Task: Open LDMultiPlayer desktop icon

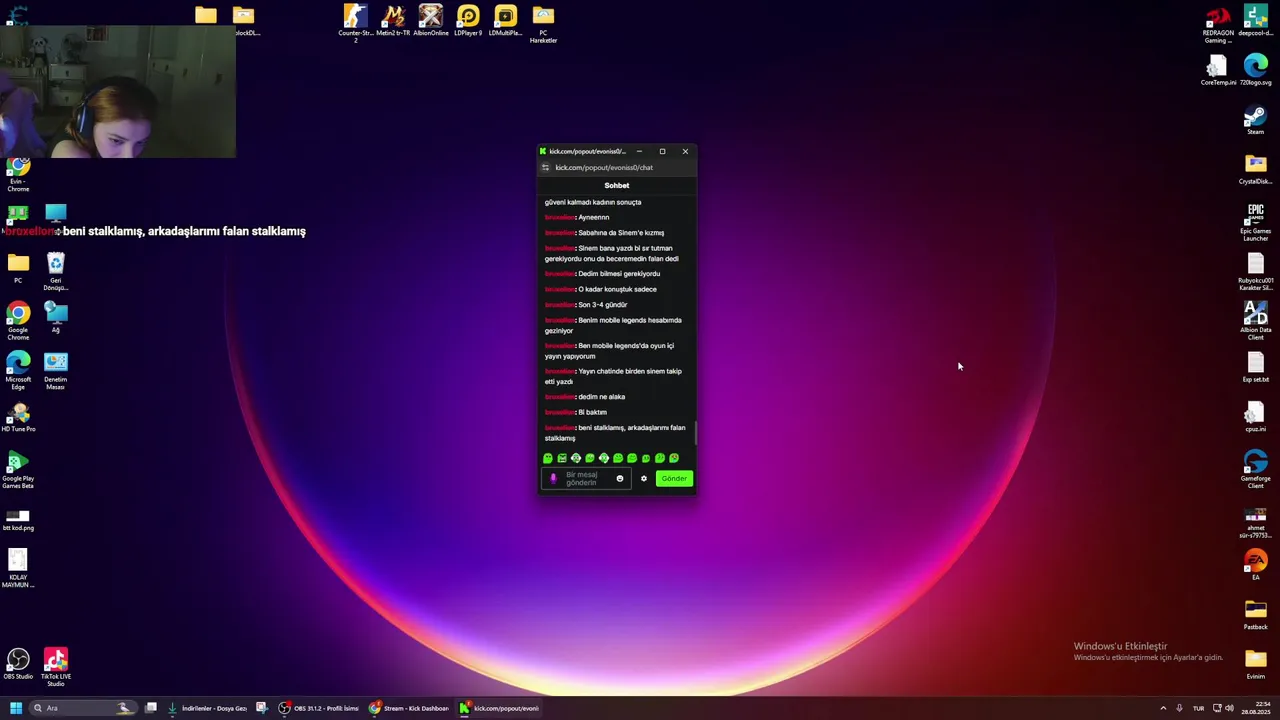Action: [x=505, y=20]
